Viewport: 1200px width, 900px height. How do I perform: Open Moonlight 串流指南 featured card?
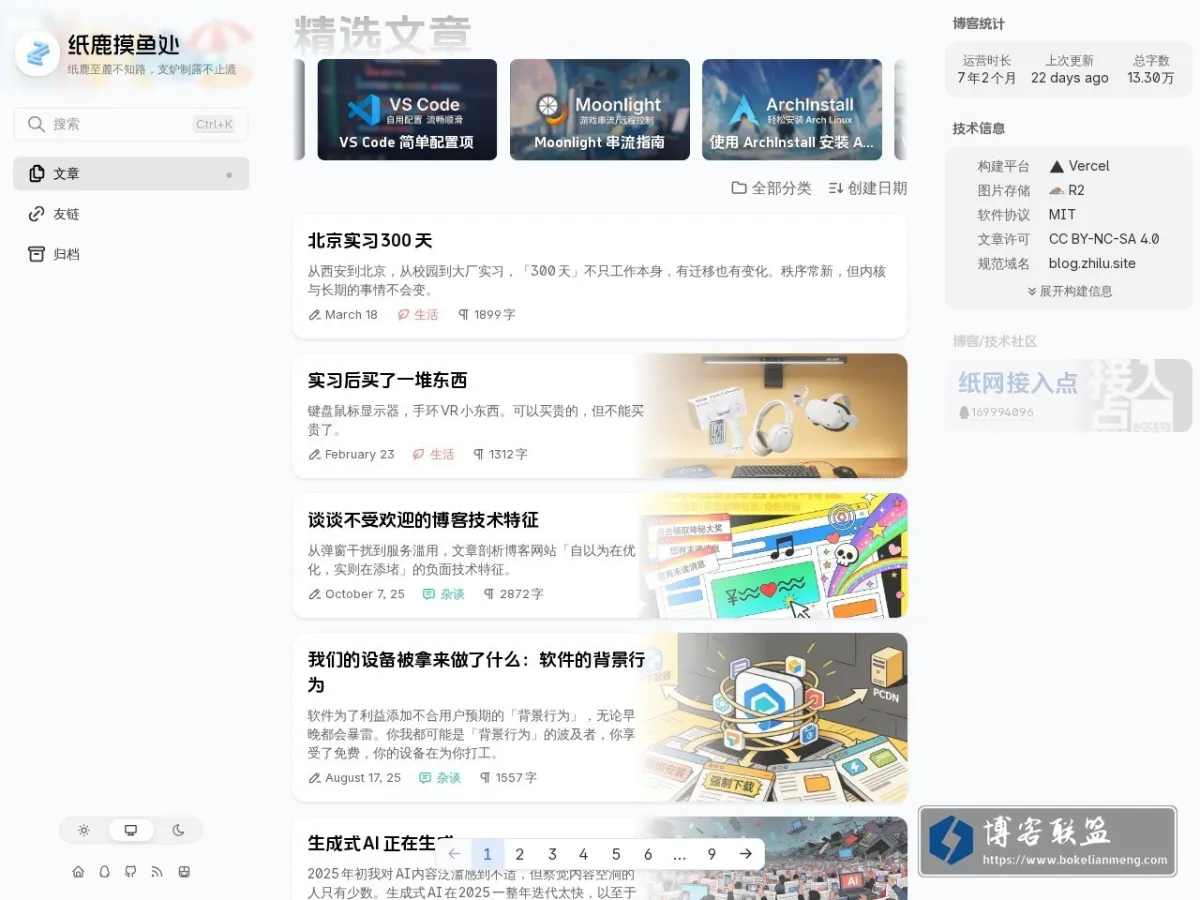(600, 110)
